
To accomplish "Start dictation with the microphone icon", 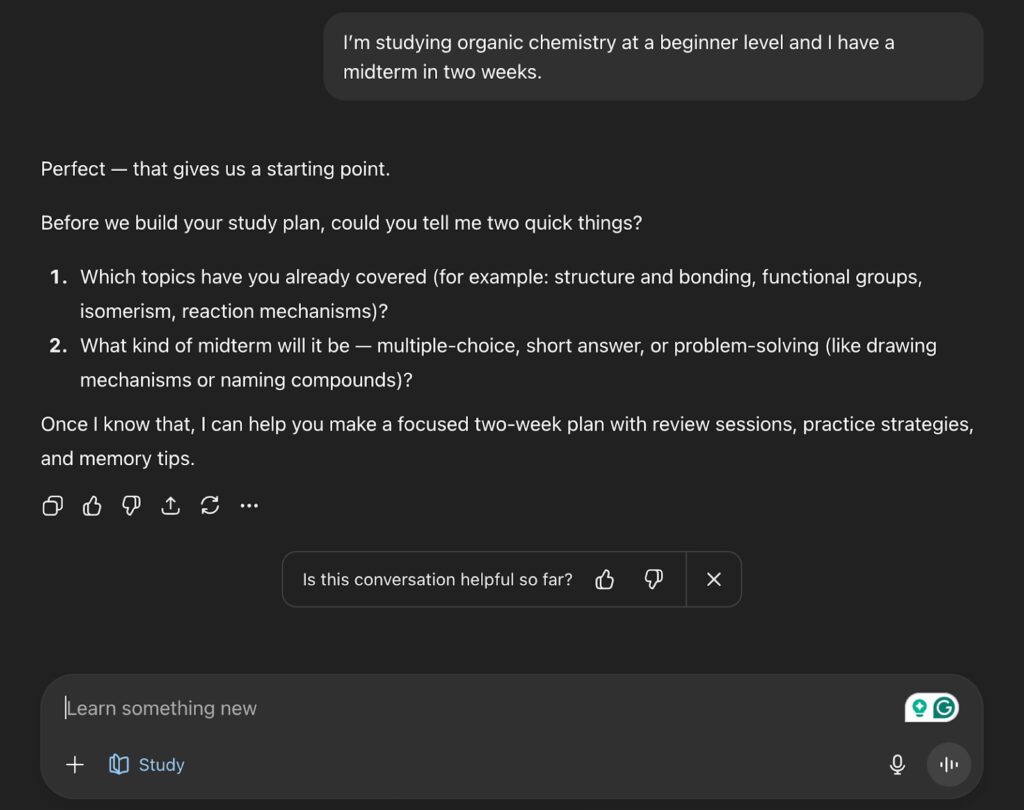I will (897, 765).
